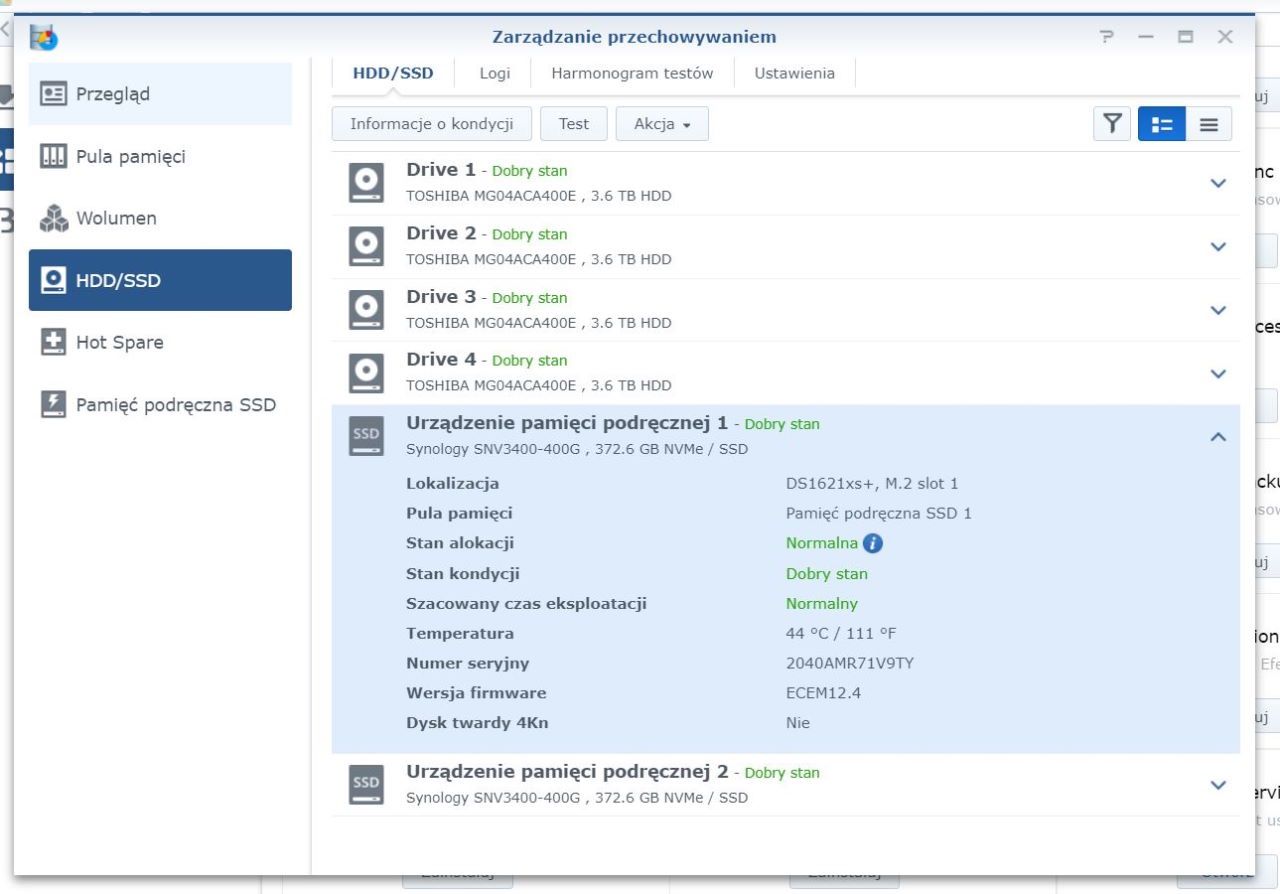Open the Harmonogram testów tab

(x=632, y=73)
